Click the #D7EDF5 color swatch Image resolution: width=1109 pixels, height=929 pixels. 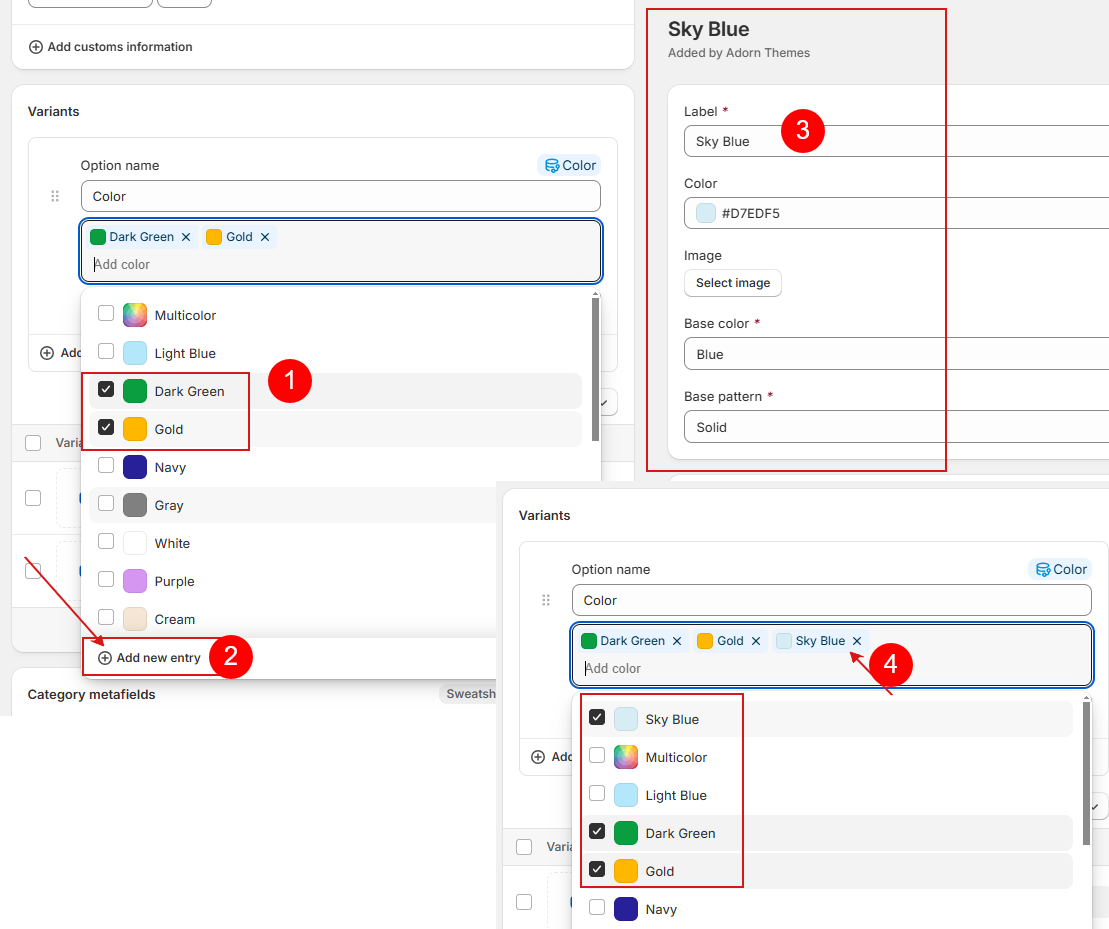click(x=706, y=213)
